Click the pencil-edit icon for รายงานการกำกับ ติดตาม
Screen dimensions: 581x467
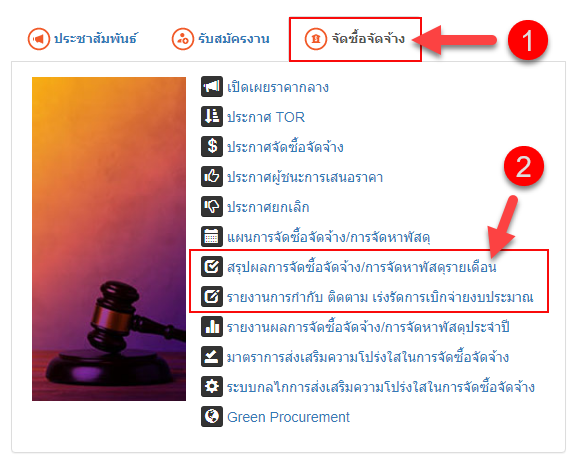(x=212, y=297)
